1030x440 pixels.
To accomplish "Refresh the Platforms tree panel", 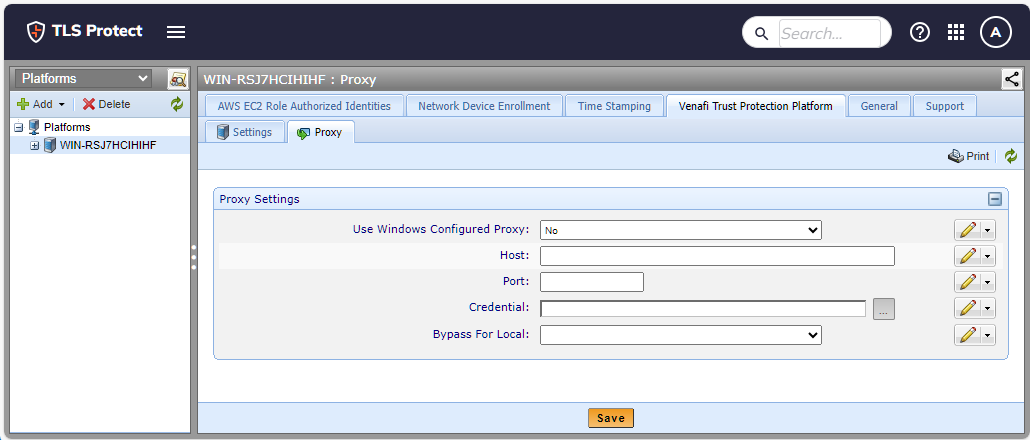I will click(177, 104).
